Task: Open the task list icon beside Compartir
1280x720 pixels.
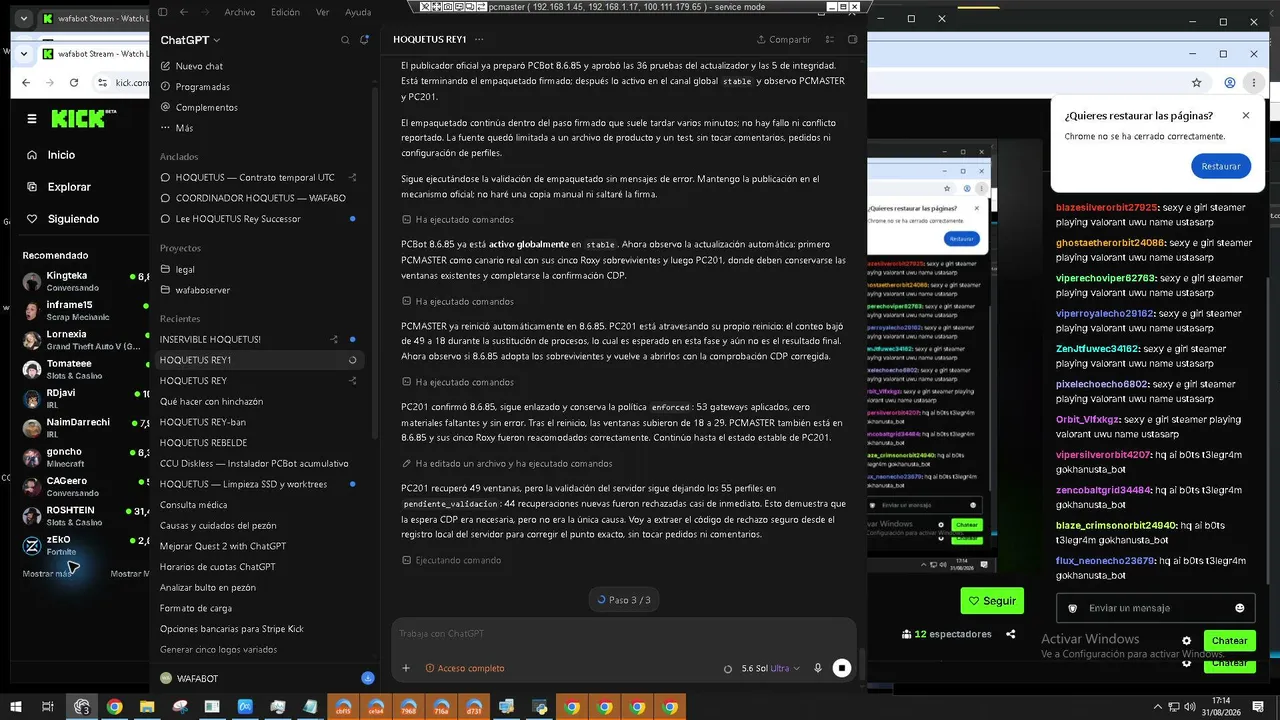Action: click(830, 40)
